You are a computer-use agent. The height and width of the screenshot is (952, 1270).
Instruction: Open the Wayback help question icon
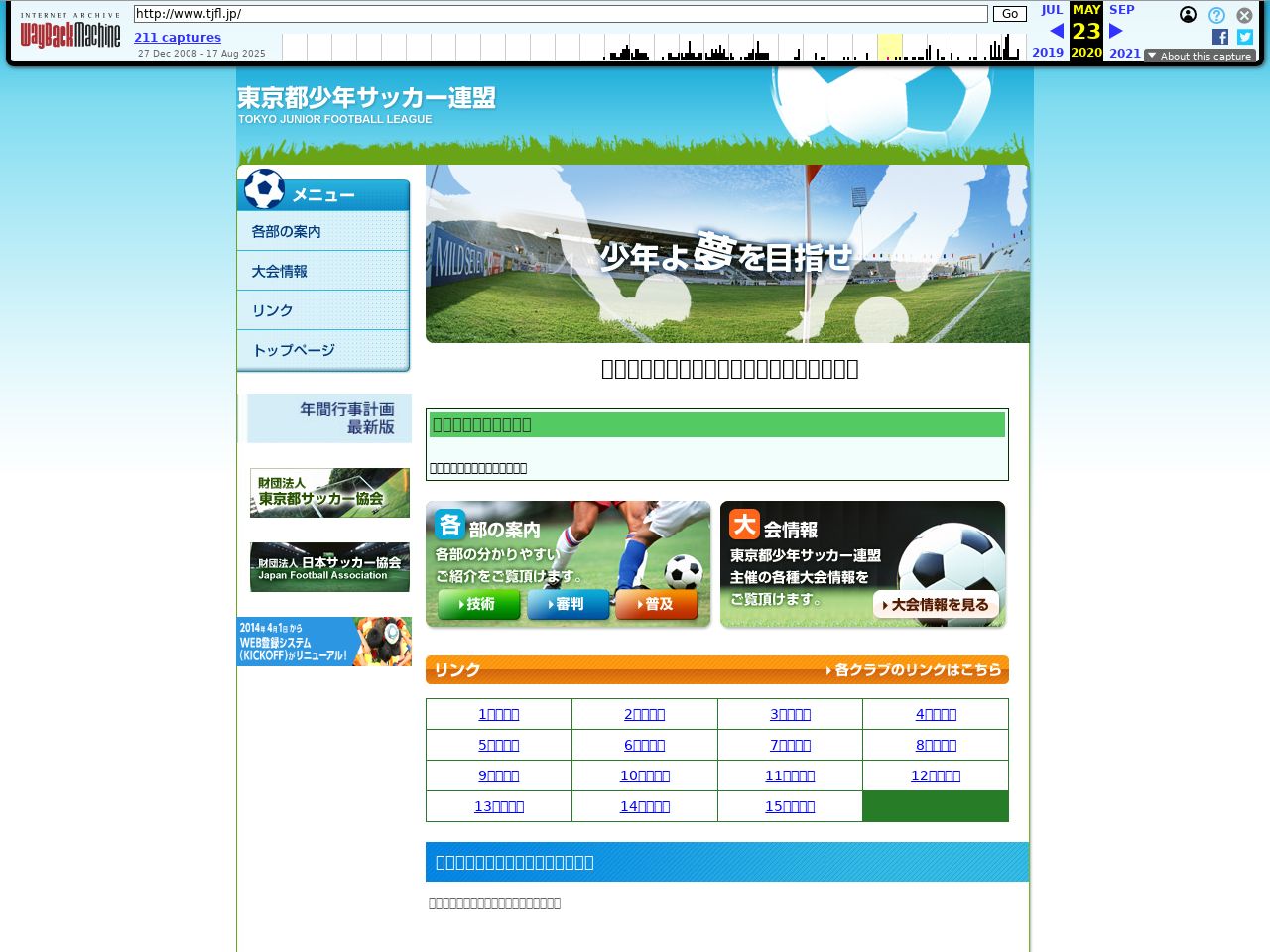click(x=1216, y=15)
